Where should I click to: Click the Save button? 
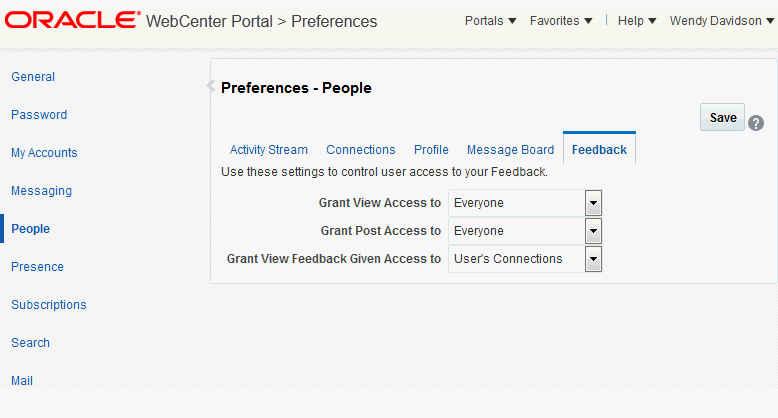click(722, 117)
